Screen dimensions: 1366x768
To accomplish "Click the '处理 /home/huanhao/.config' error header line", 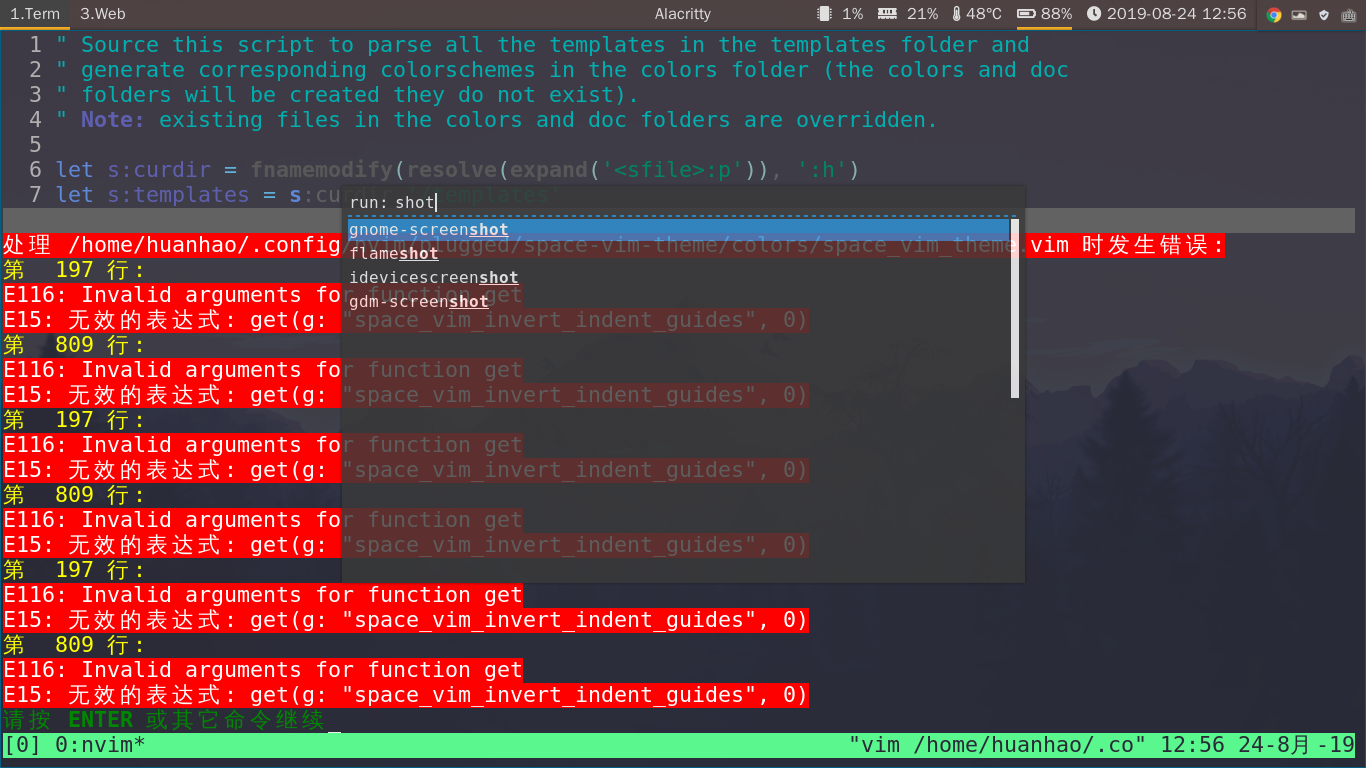I will coord(614,245).
